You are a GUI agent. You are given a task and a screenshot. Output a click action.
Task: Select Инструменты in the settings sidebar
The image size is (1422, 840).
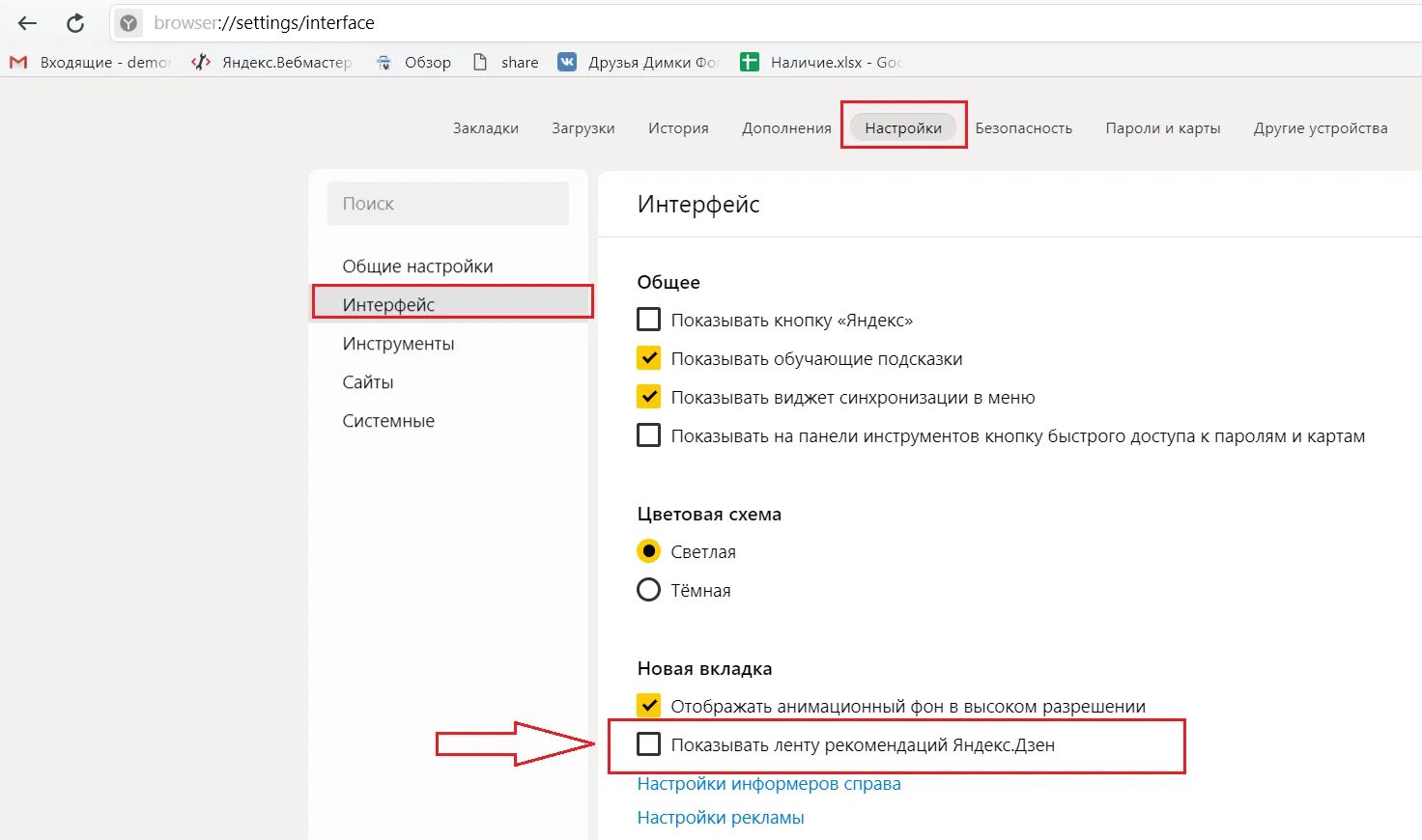398,344
